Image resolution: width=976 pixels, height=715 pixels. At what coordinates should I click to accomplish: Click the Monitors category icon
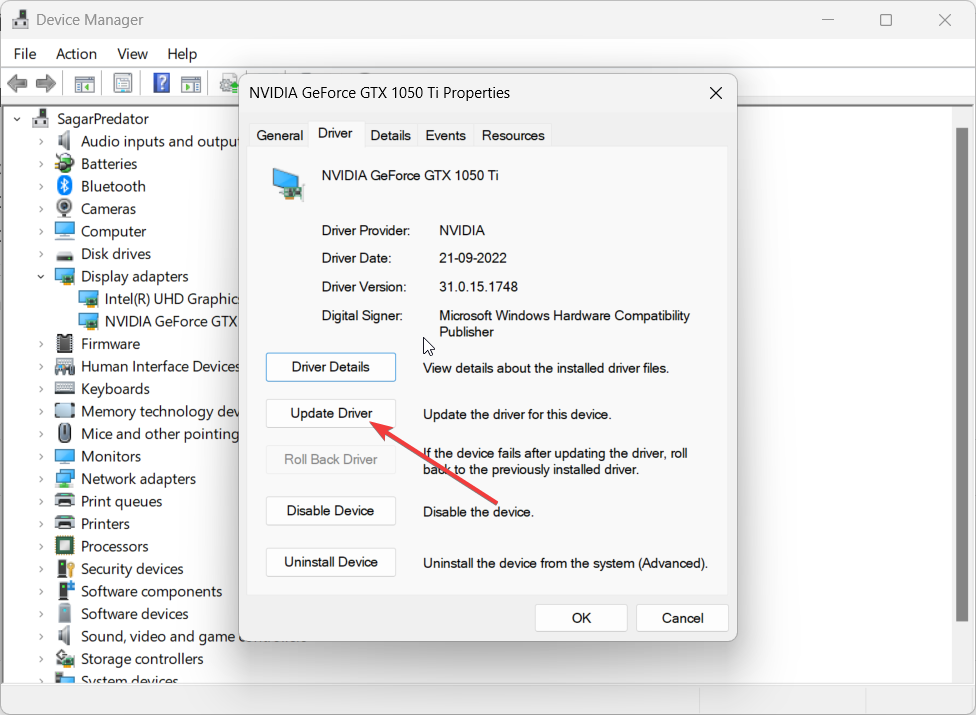coord(65,456)
